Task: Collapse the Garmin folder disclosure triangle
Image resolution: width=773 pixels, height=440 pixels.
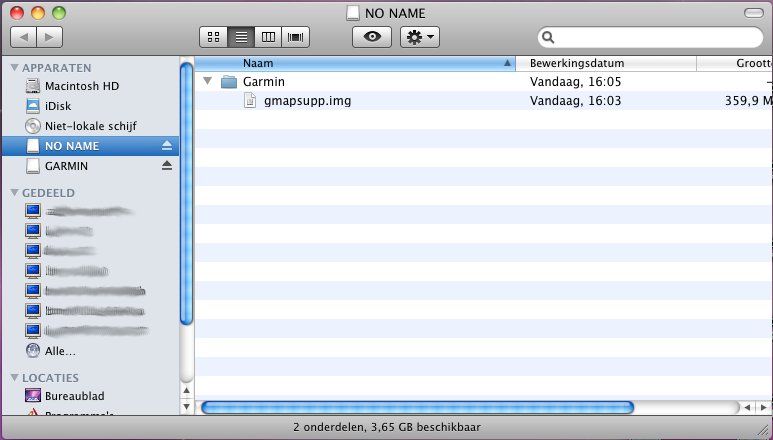Action: 208,81
